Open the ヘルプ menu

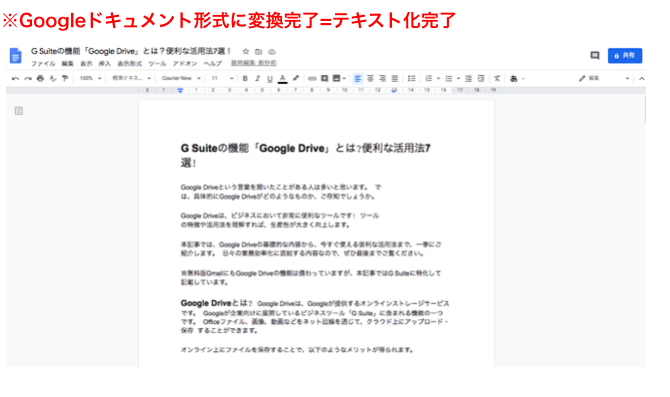coord(212,64)
